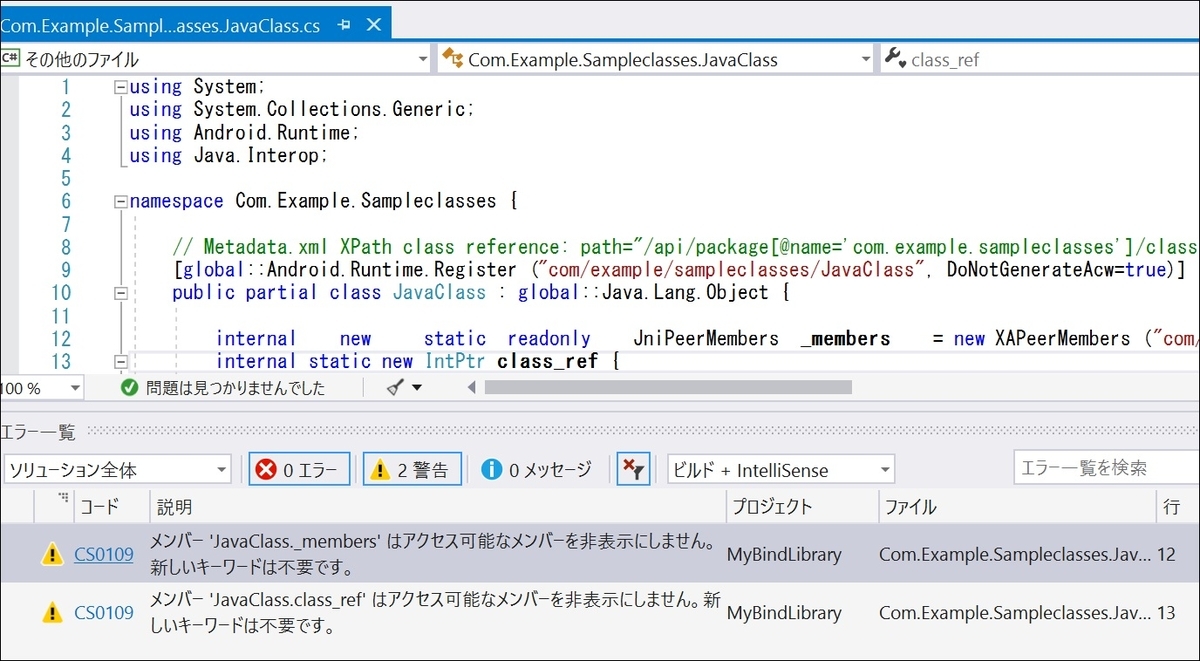
Task: Click warning icon on the class_ref row
Action: (x=52, y=613)
